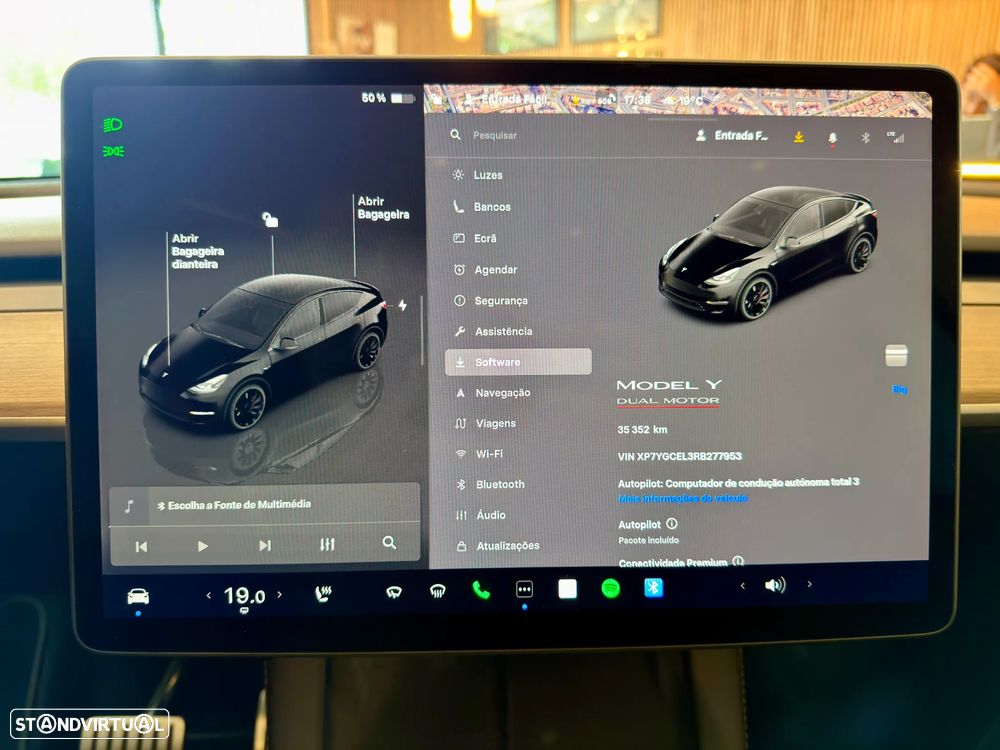This screenshot has width=1000, height=750.
Task: Tap the headlights indicator icon
Action: coord(113,124)
